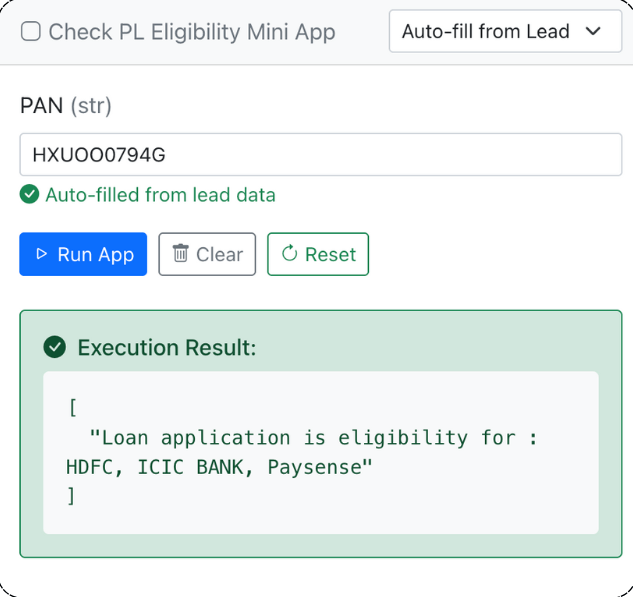633x597 pixels.
Task: Click the Check PL Eligibility Mini App label
Action: coord(192,32)
